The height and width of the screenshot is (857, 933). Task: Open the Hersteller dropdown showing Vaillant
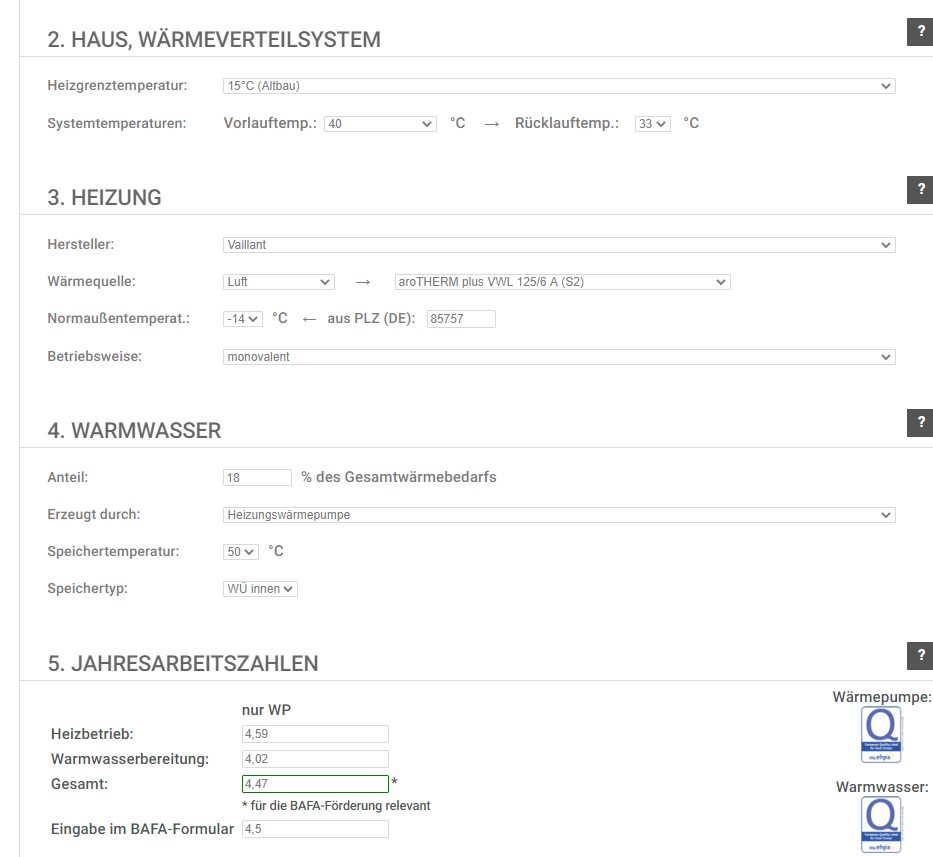point(558,245)
